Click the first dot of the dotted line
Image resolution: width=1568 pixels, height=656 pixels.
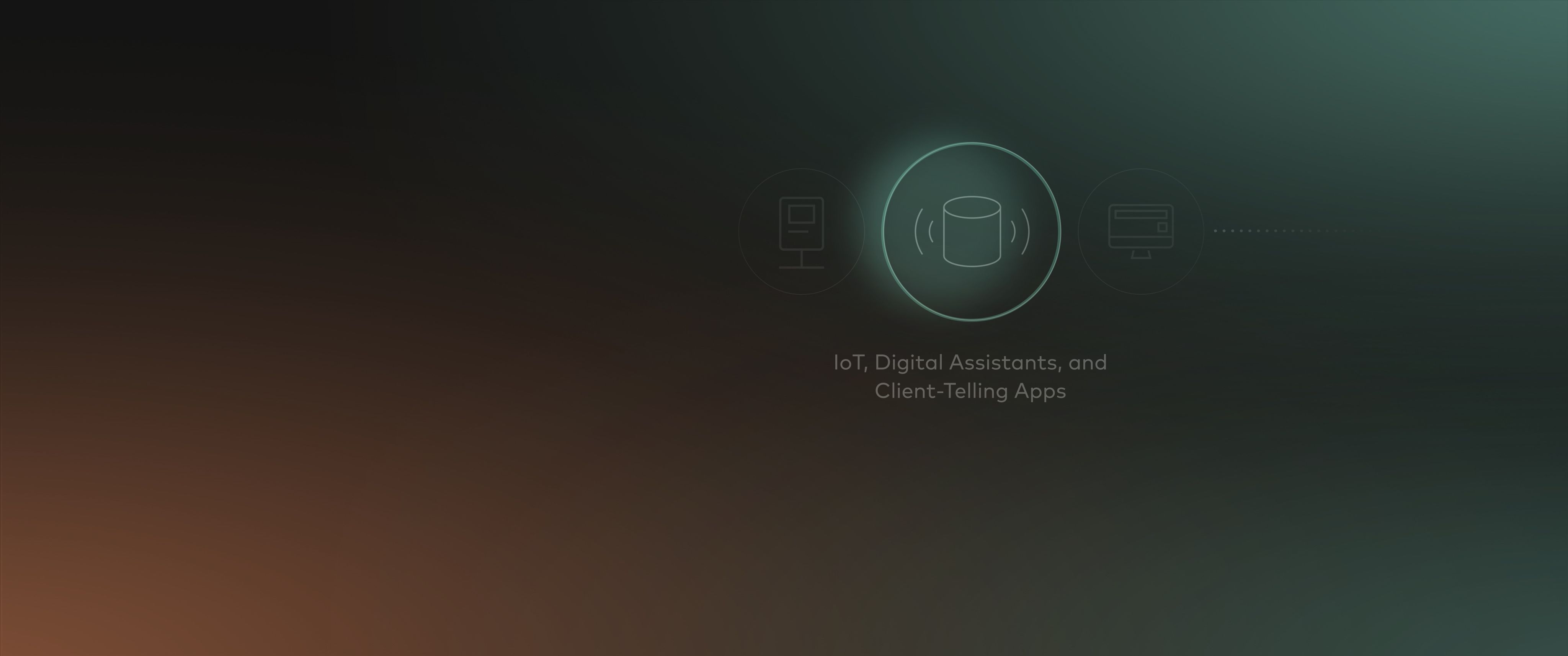1215,231
